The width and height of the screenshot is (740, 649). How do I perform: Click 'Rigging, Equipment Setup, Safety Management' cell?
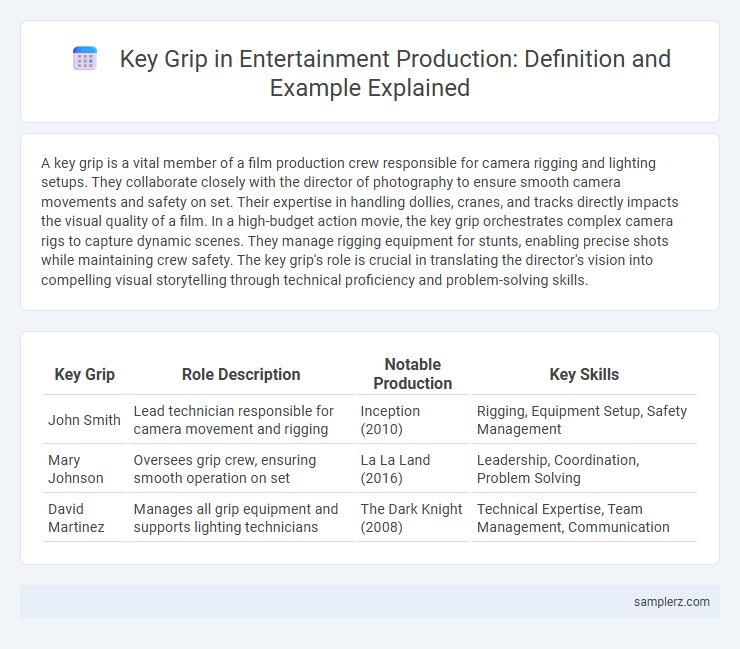(x=584, y=420)
